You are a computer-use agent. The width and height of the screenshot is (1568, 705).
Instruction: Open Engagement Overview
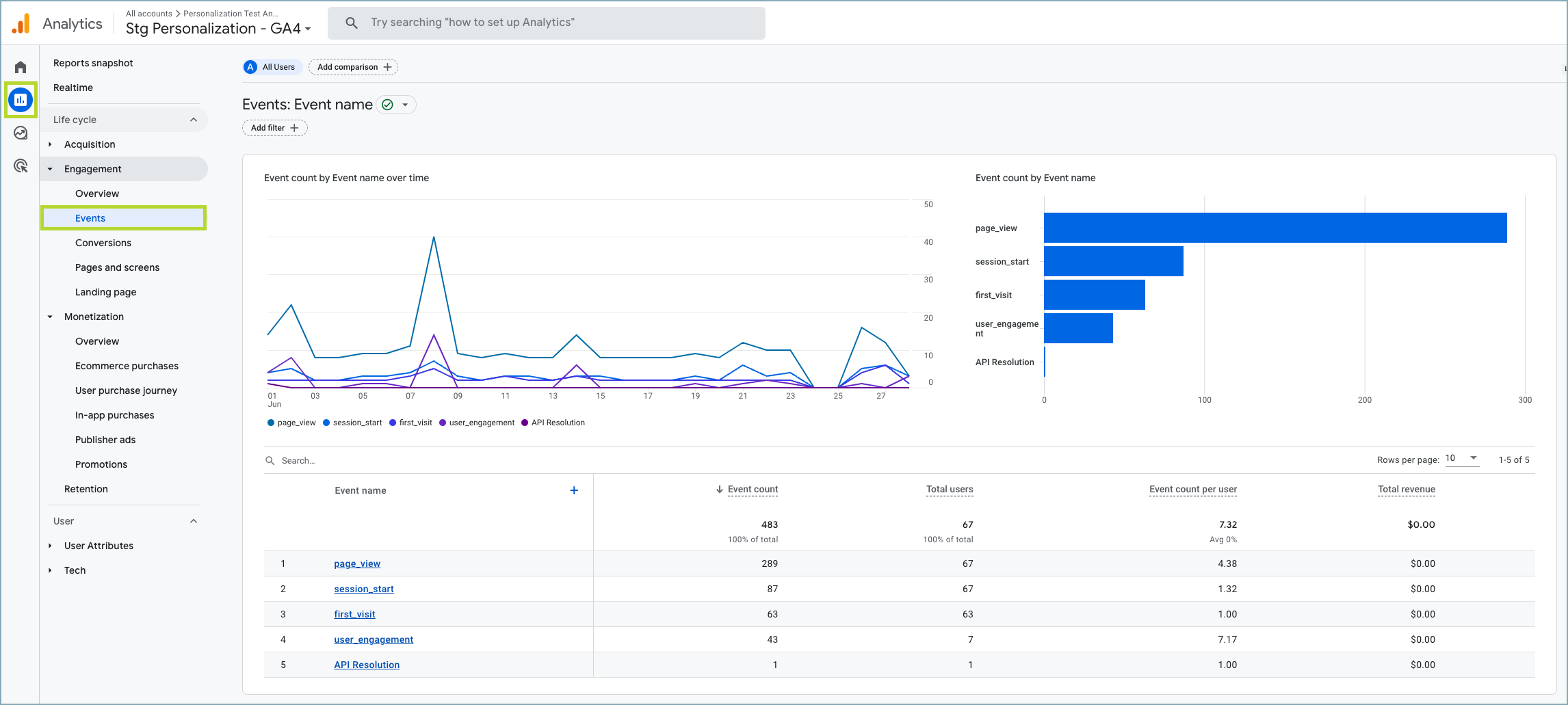[97, 194]
